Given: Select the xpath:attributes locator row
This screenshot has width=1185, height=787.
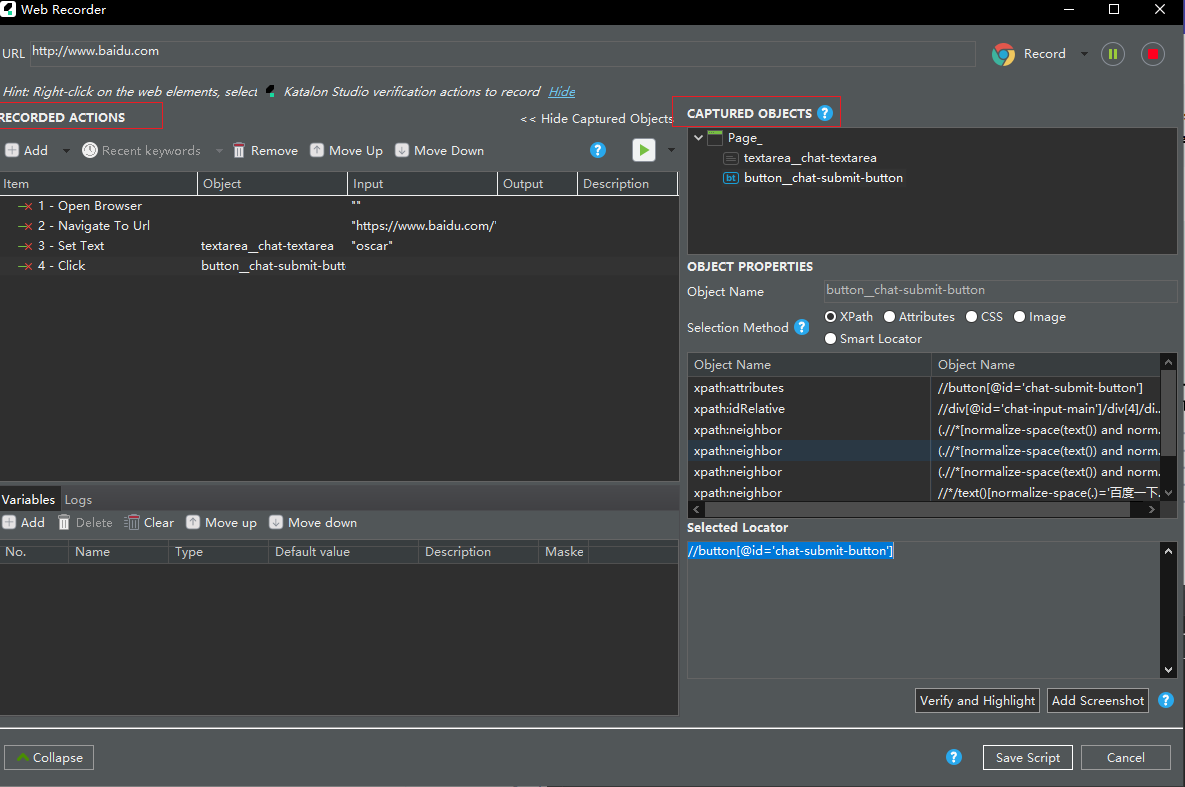Looking at the screenshot, I should [924, 388].
